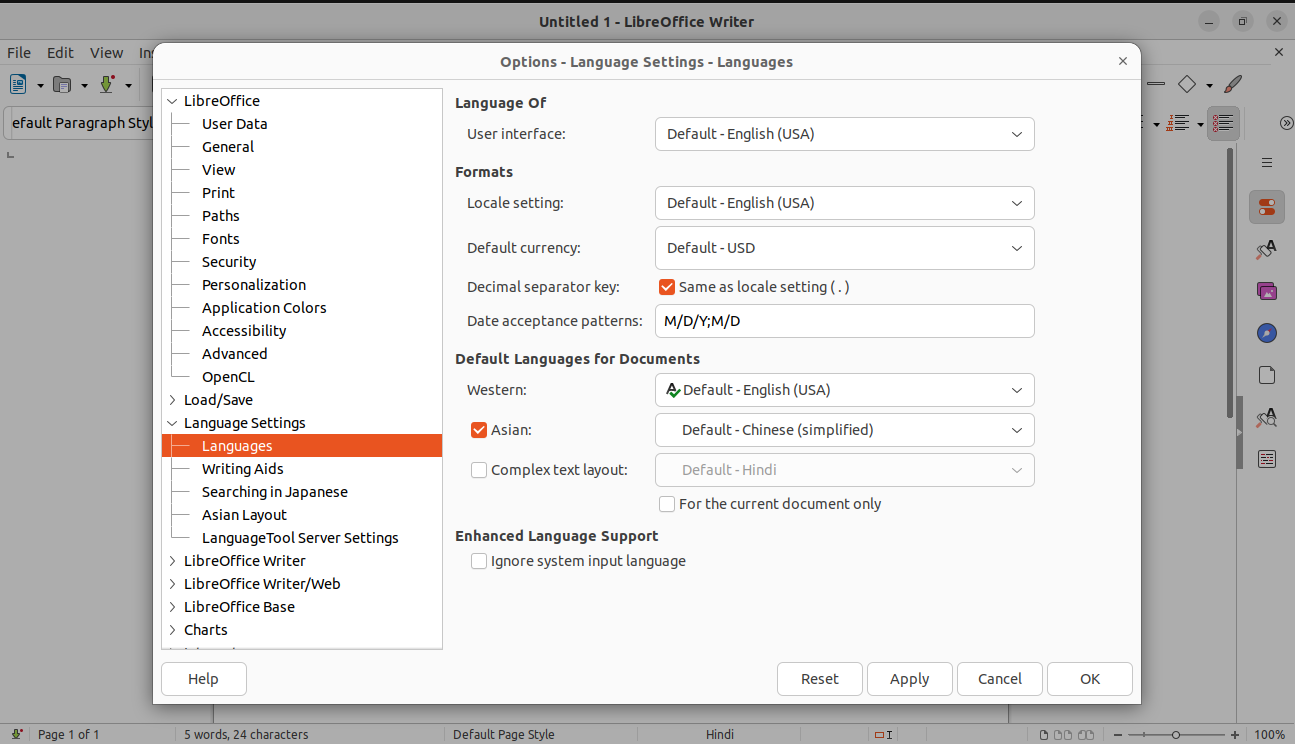This screenshot has height=744, width=1295.
Task: Open the User interface language dropdown
Action: [844, 134]
